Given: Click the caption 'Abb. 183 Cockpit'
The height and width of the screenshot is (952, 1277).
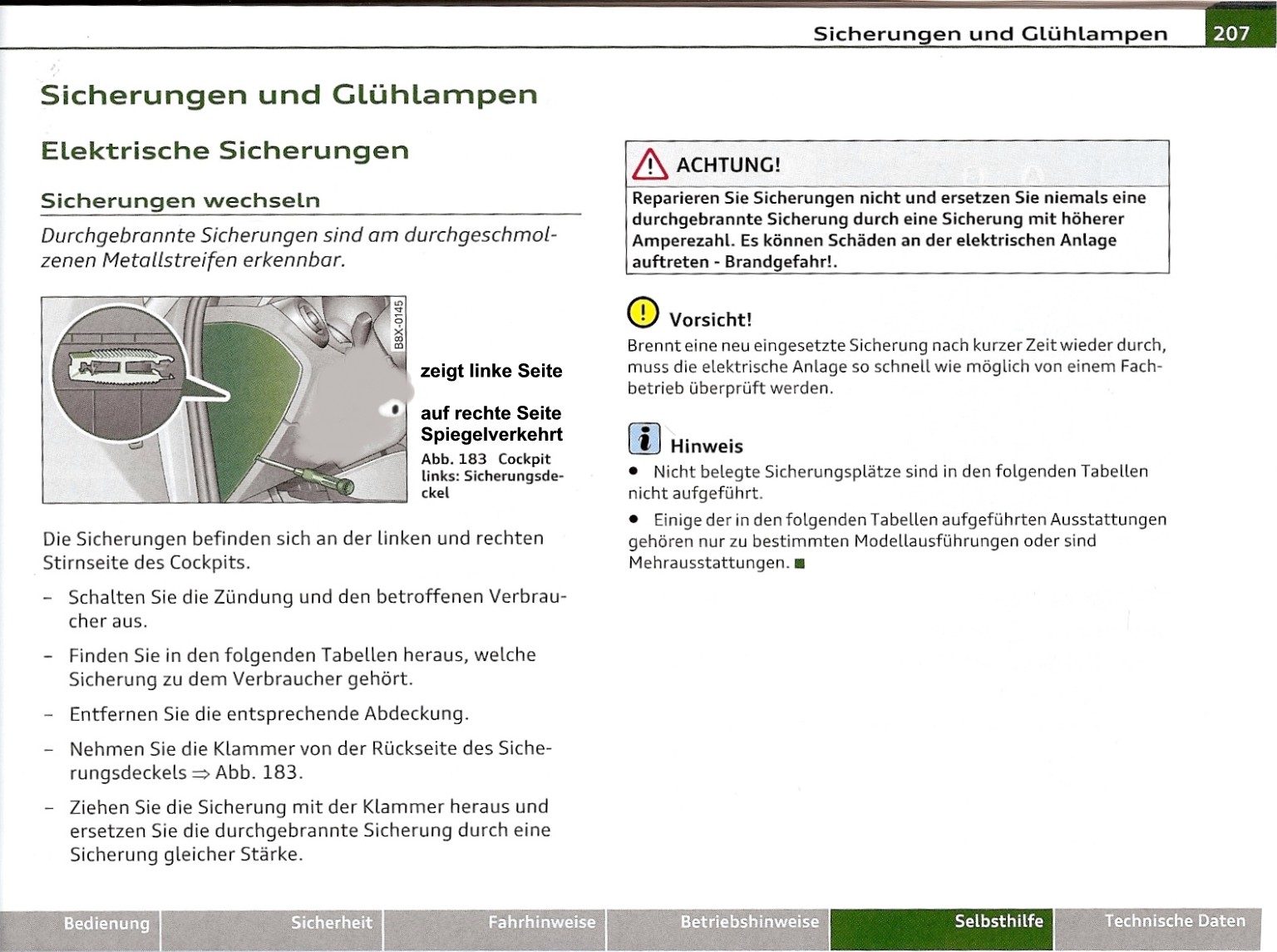Looking at the screenshot, I should point(486,459).
